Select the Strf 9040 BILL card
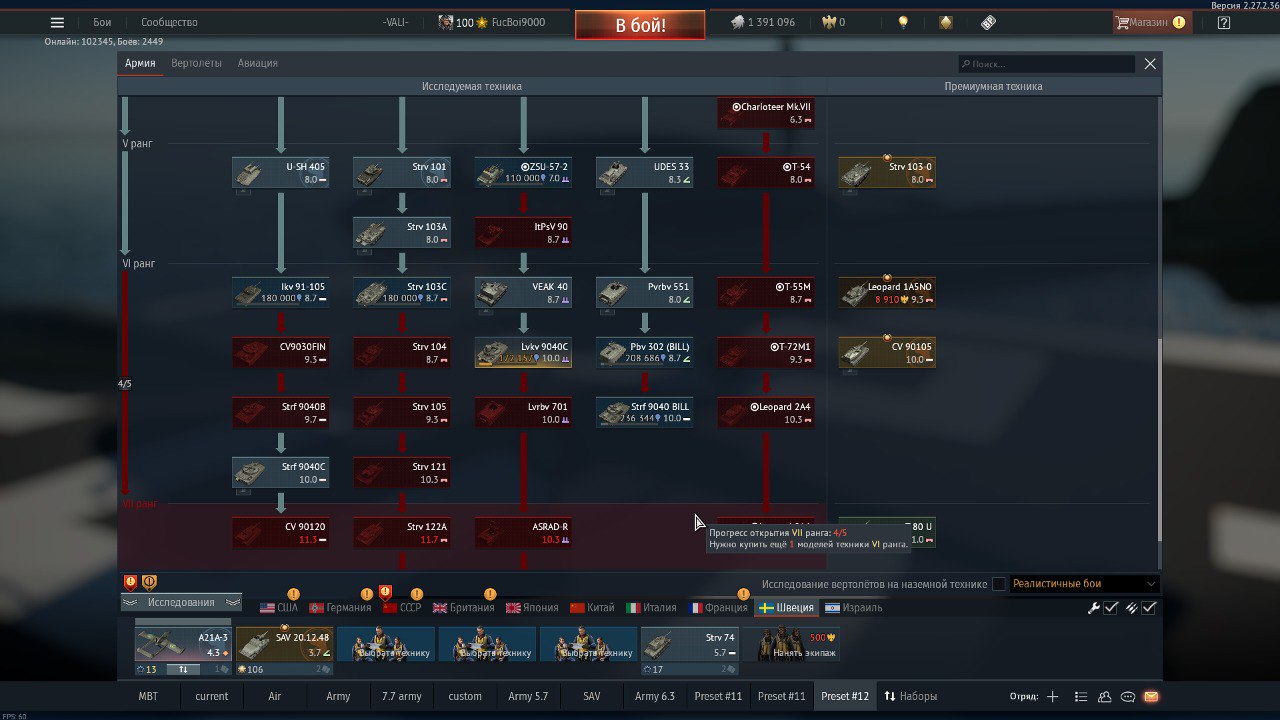The width and height of the screenshot is (1280, 720). pos(644,413)
